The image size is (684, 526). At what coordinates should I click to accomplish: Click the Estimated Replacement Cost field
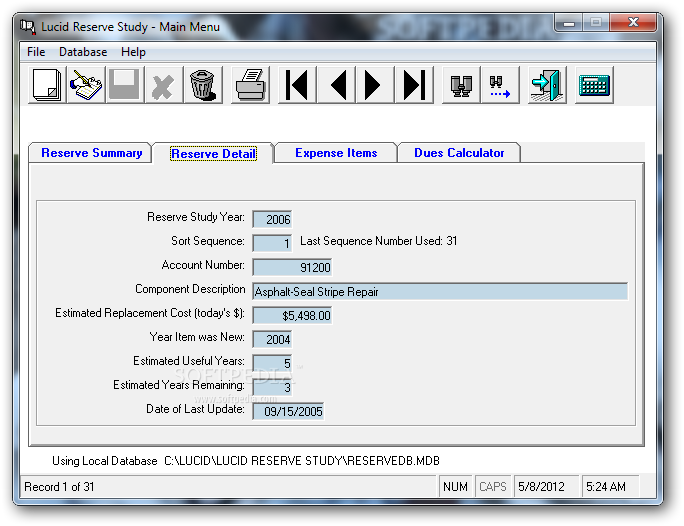[x=292, y=315]
